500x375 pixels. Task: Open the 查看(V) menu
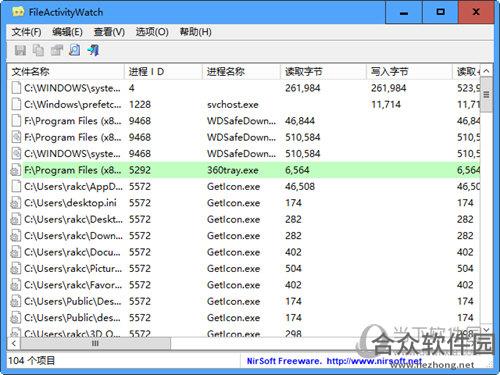[x=109, y=32]
